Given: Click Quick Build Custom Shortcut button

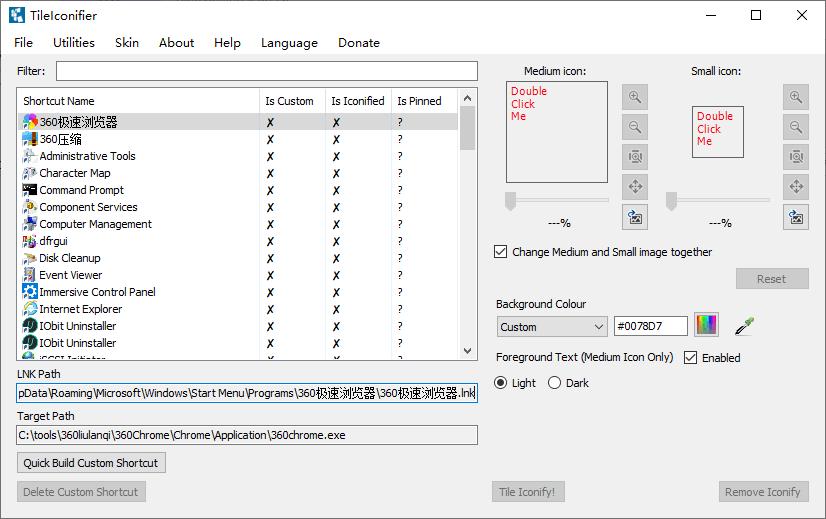Looking at the screenshot, I should (x=91, y=463).
